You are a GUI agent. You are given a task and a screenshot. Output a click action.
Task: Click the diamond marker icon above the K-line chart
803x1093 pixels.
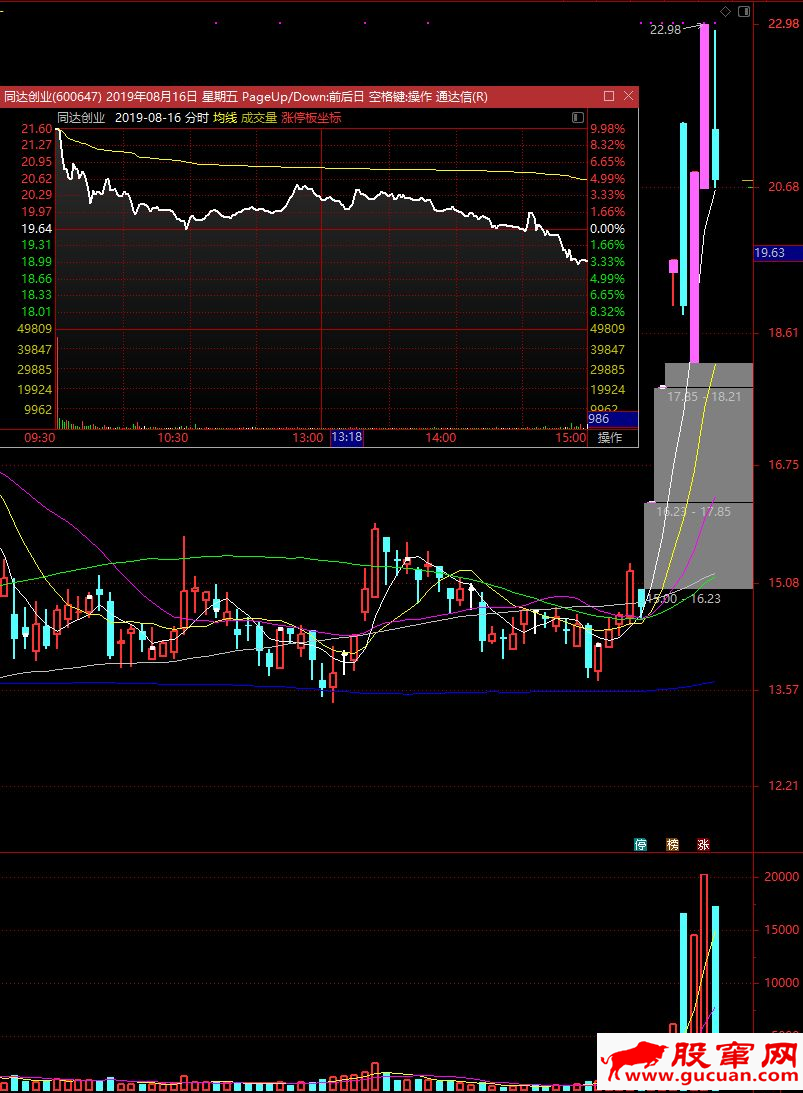coord(726,11)
